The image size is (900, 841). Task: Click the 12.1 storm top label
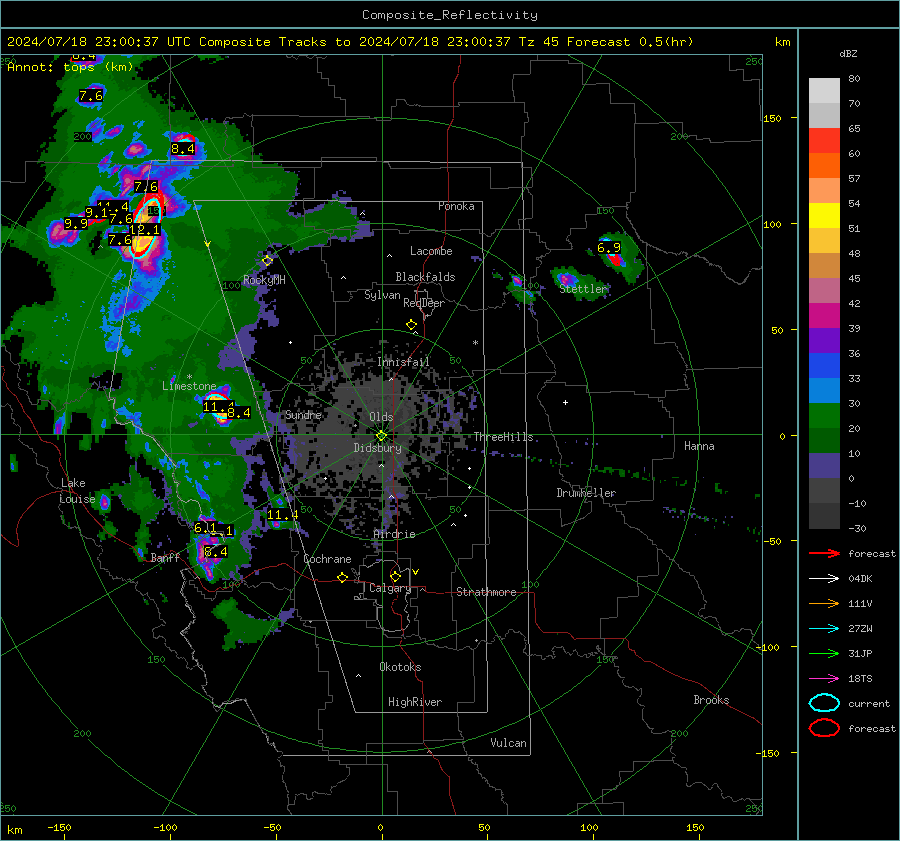(x=145, y=230)
